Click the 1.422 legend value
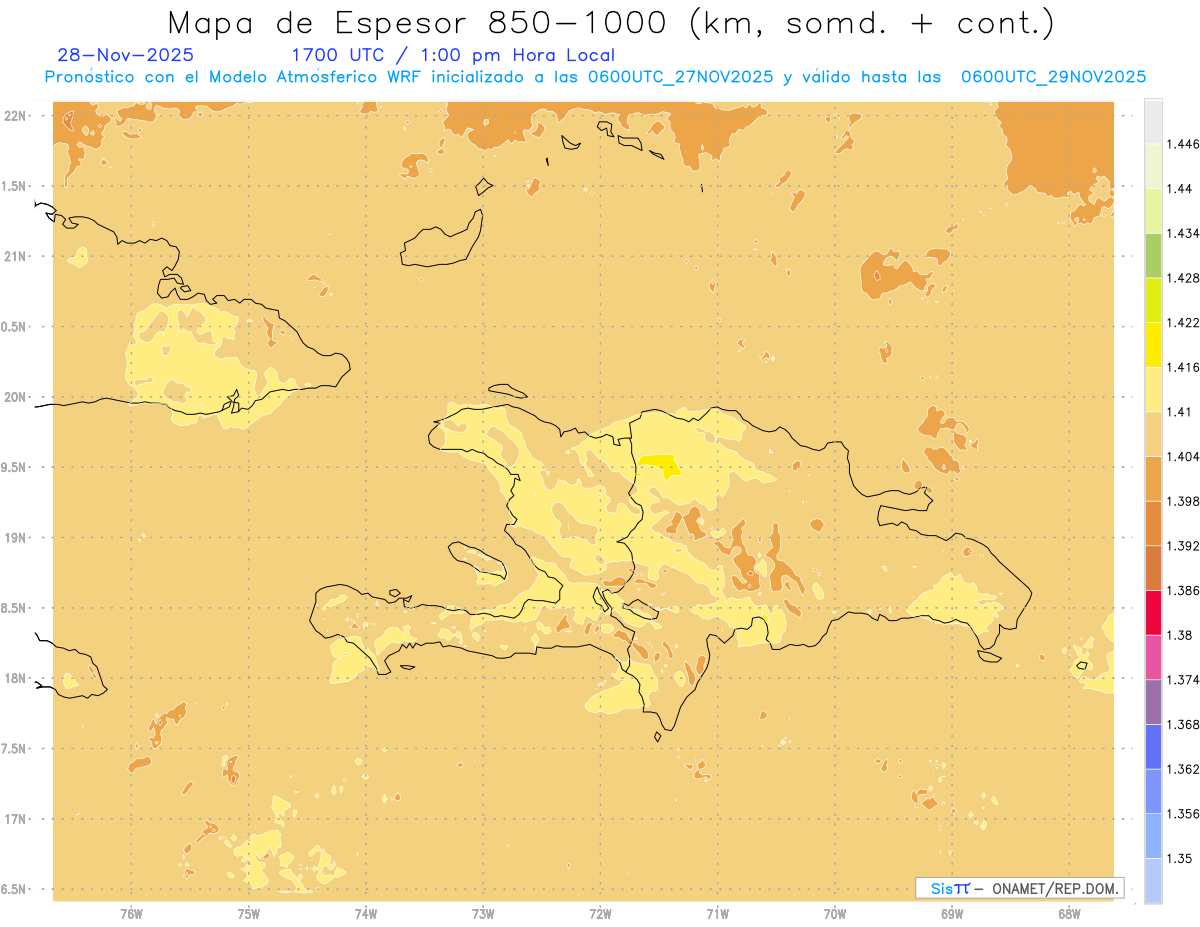Screen dimensions: 1200x927 tap(1183, 322)
